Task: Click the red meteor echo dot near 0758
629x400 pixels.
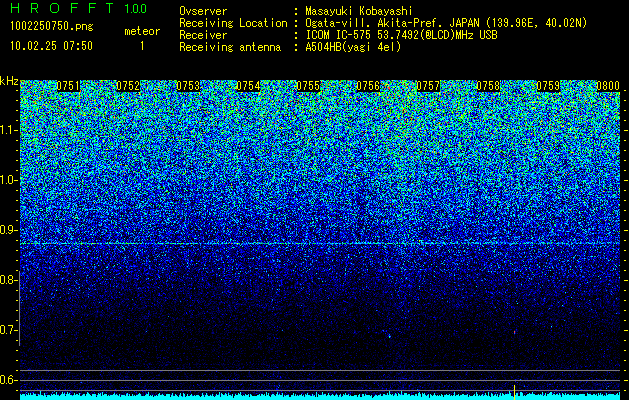Action: [x=514, y=332]
